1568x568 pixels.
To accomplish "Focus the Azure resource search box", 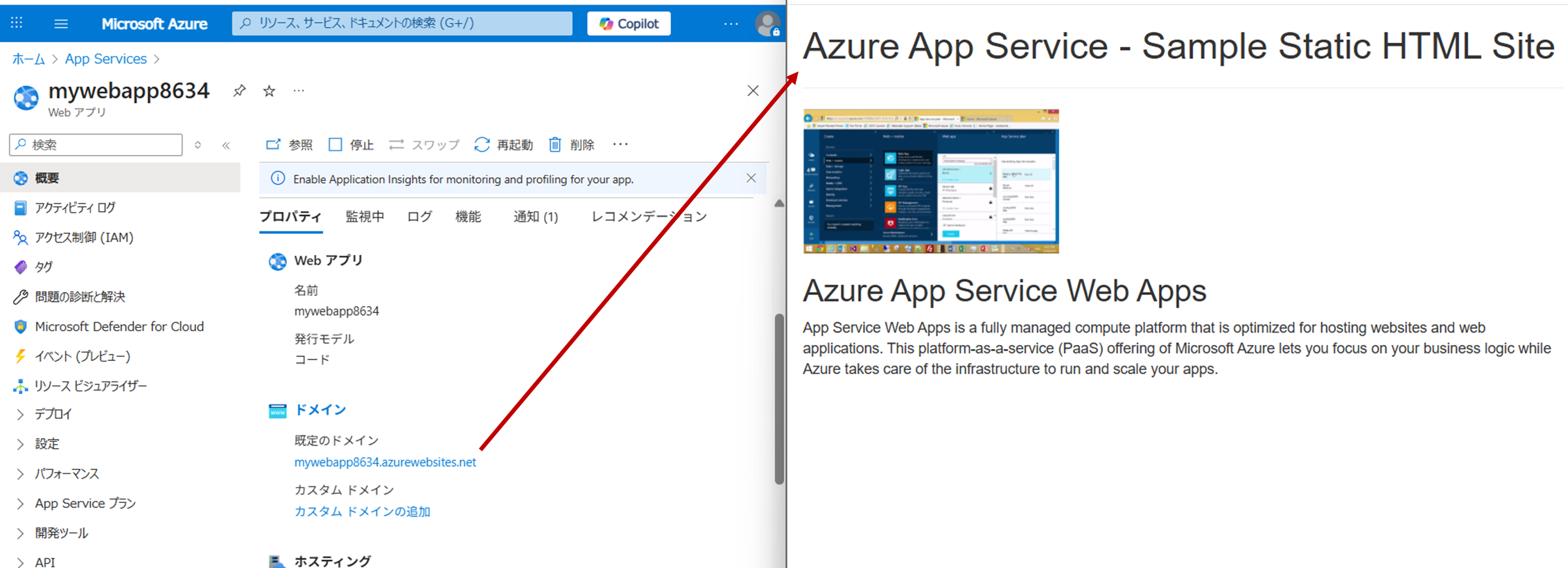I will [x=402, y=24].
